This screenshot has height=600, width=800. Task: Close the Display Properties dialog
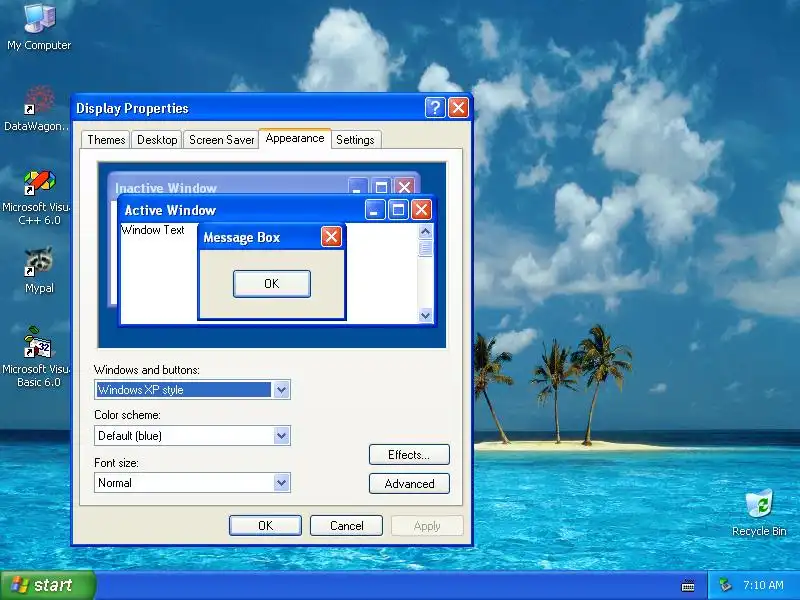[x=458, y=108]
